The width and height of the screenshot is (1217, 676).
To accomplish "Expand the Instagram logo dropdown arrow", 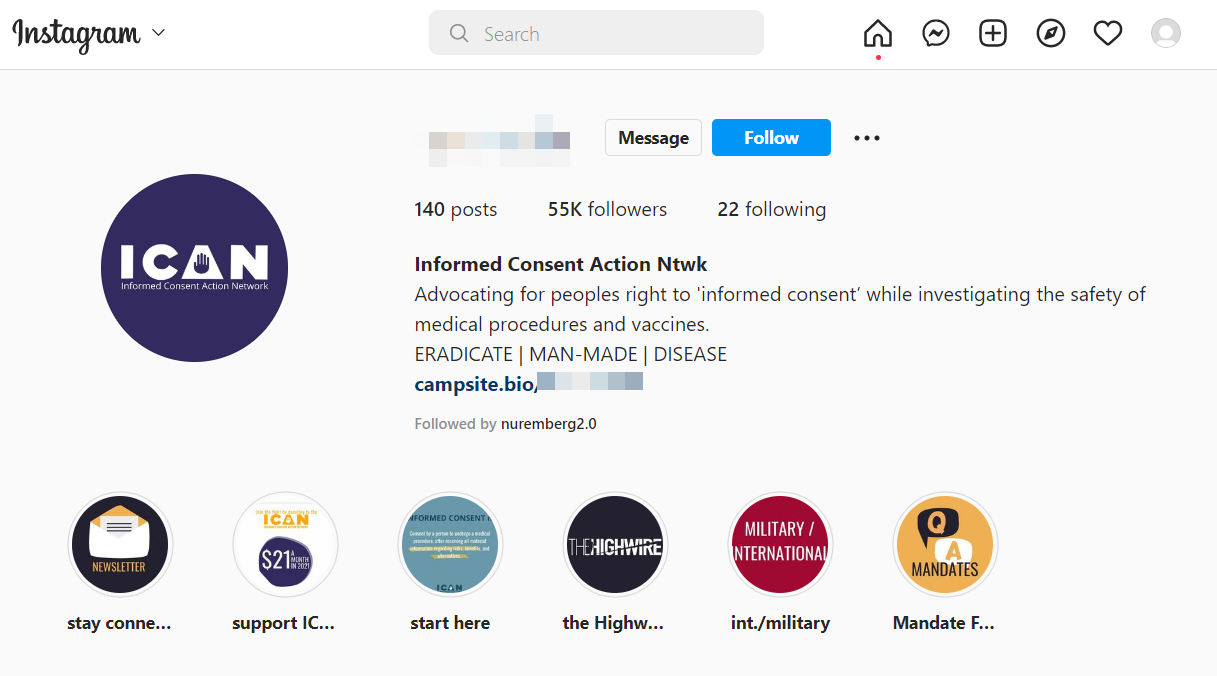I will pos(158,33).
